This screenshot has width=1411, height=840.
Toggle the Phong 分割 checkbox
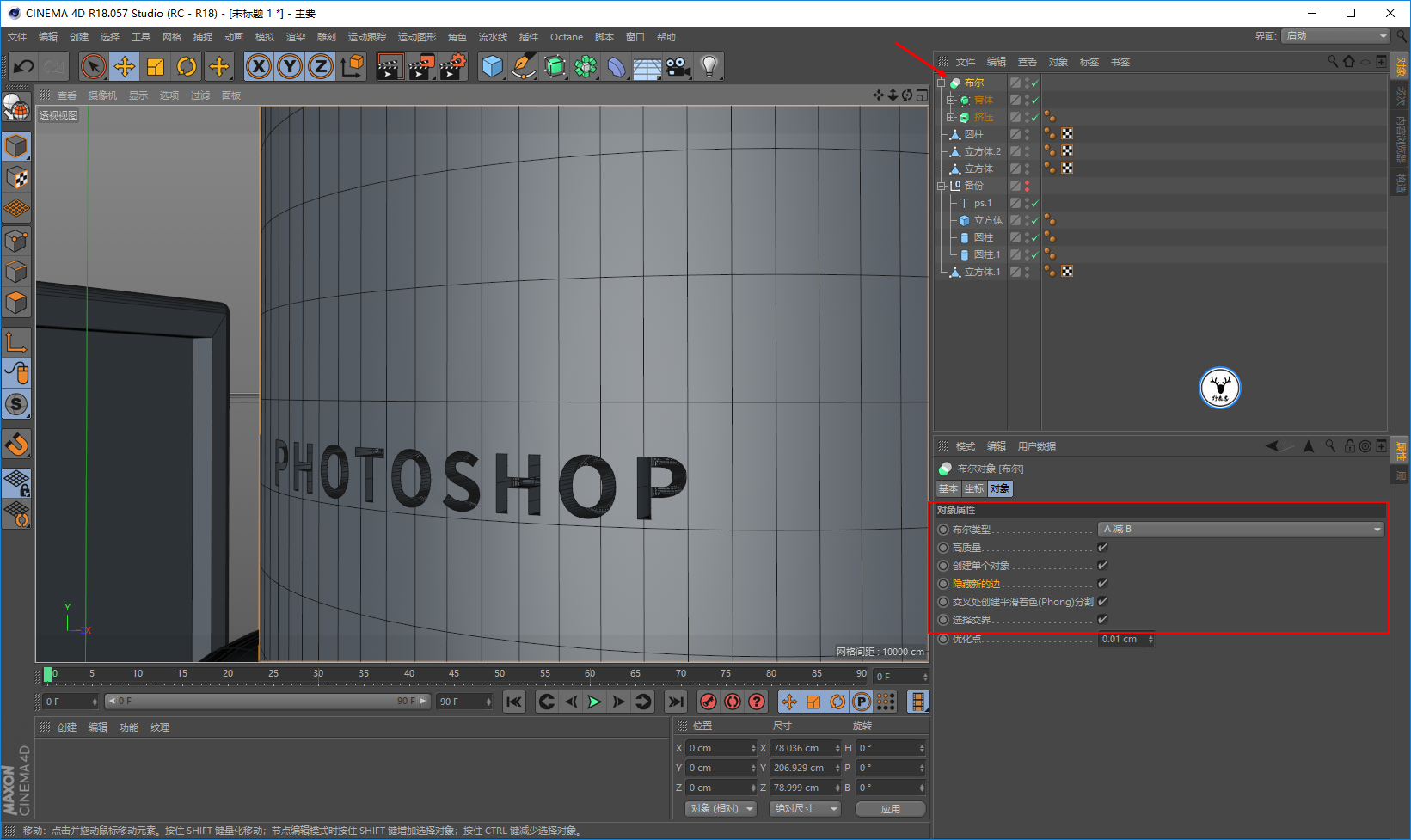tap(1103, 602)
